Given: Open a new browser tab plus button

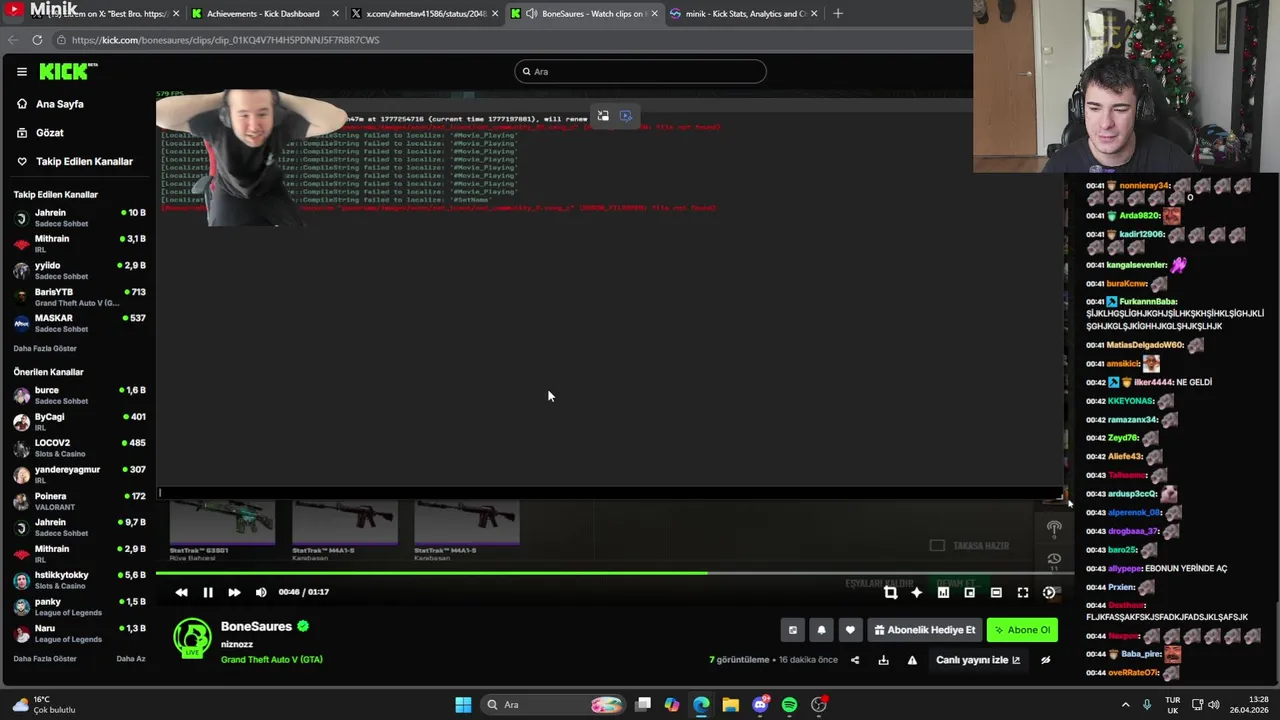Looking at the screenshot, I should [x=838, y=13].
